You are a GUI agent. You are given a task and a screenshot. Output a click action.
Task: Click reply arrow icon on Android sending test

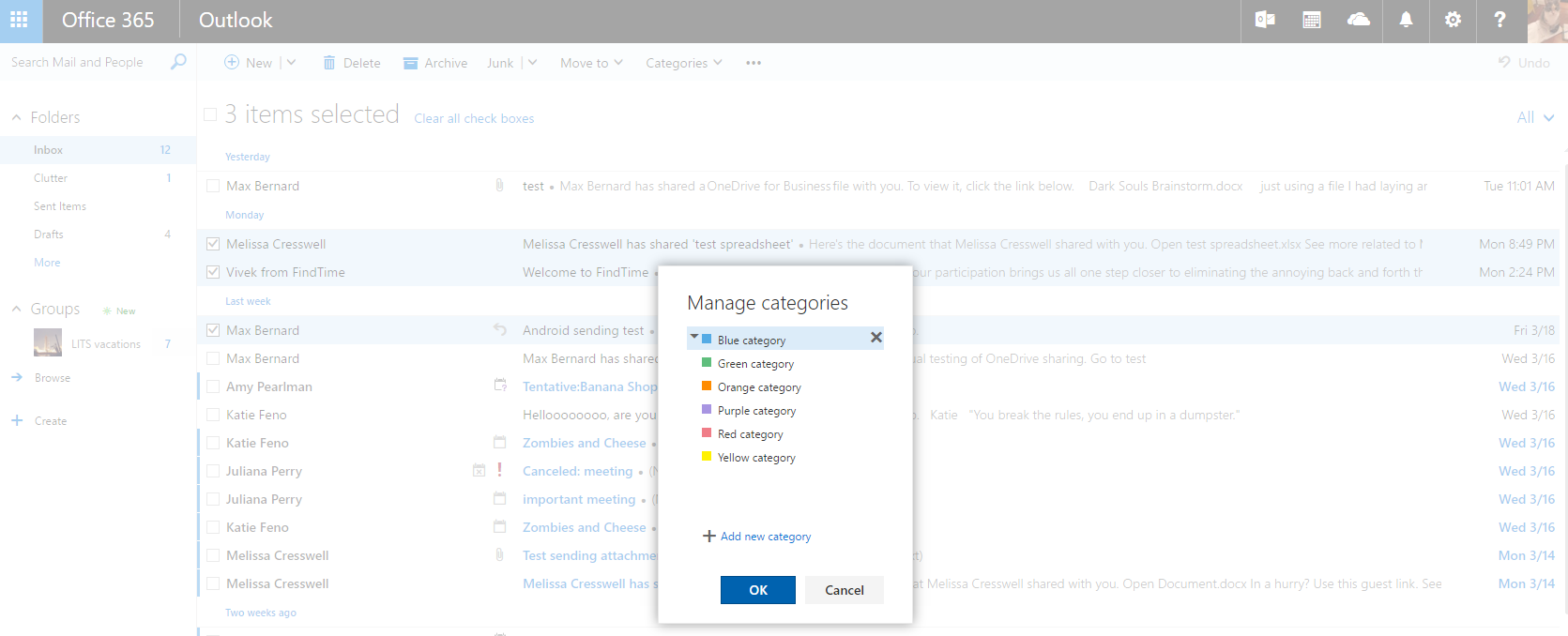click(500, 329)
